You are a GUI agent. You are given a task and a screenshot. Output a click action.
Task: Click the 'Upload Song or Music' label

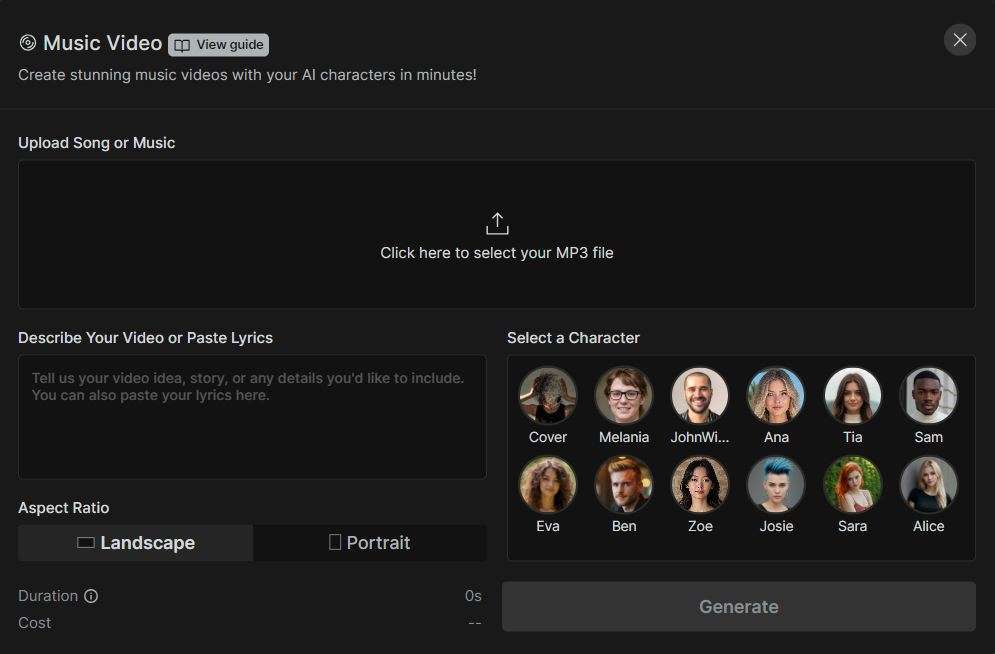coord(96,143)
